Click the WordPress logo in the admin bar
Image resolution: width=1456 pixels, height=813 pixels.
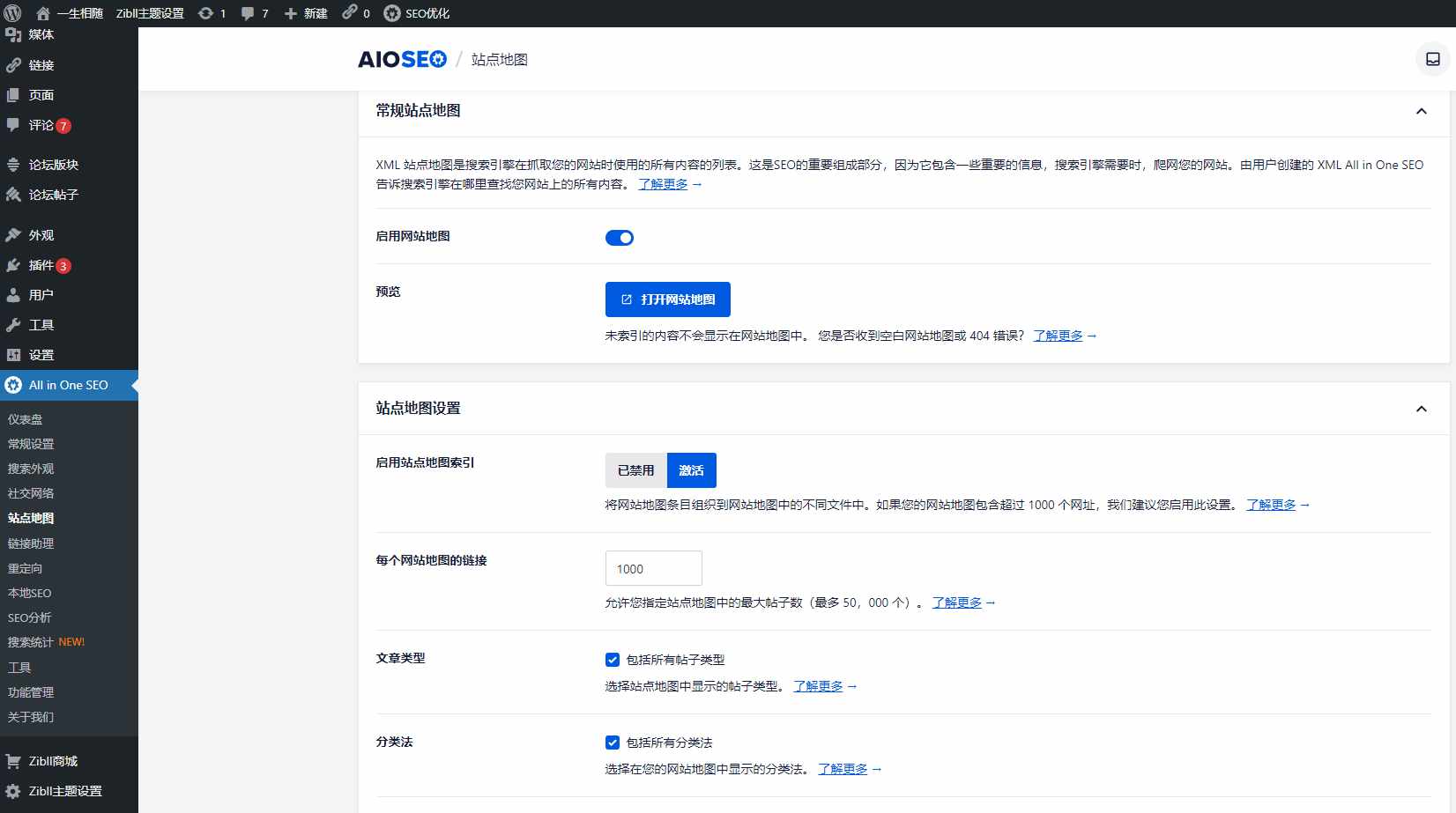[13, 13]
